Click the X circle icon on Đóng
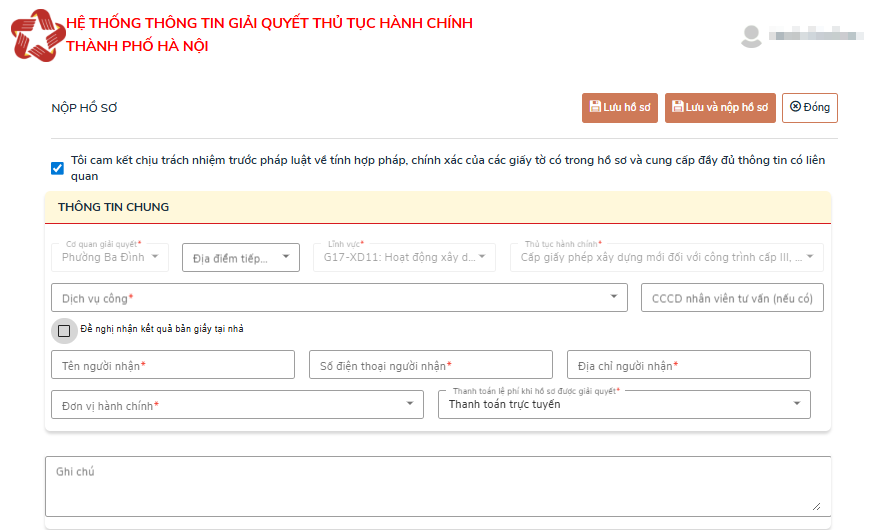 795,107
